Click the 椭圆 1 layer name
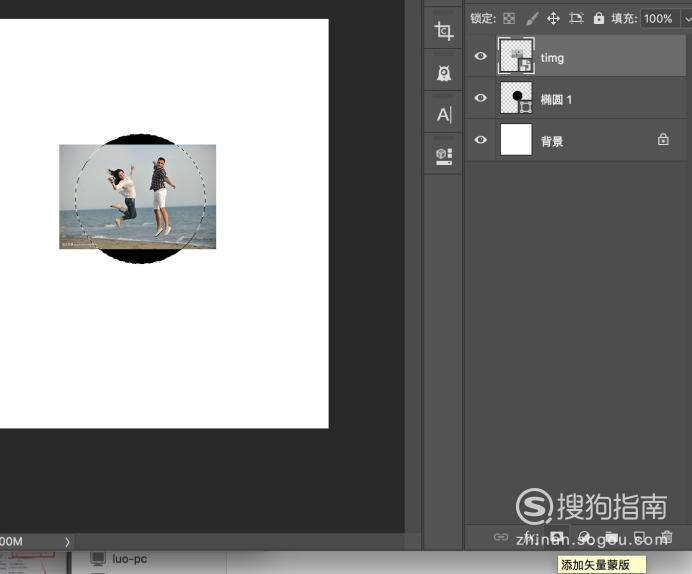 [556, 100]
